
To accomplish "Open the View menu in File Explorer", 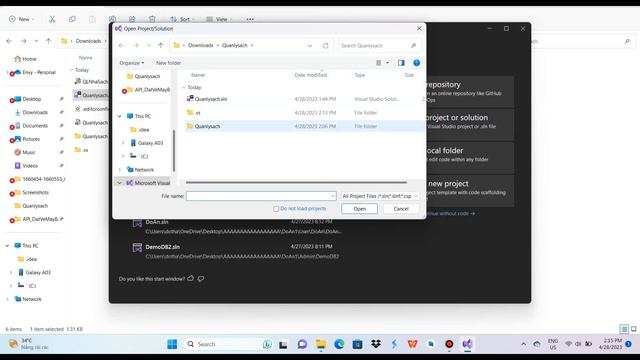I will click(219, 19).
